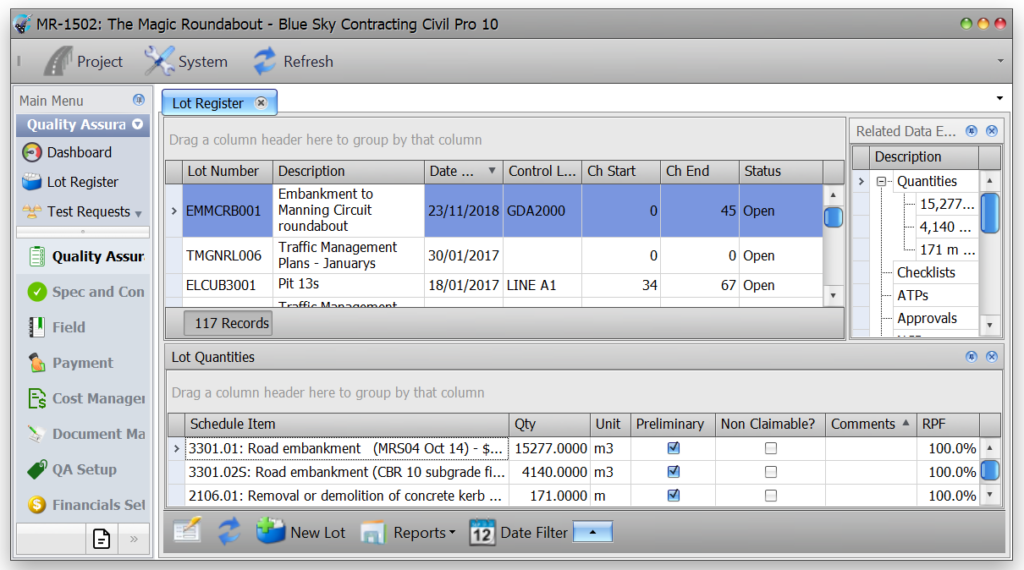Open Test Requests scales icon

[31, 211]
